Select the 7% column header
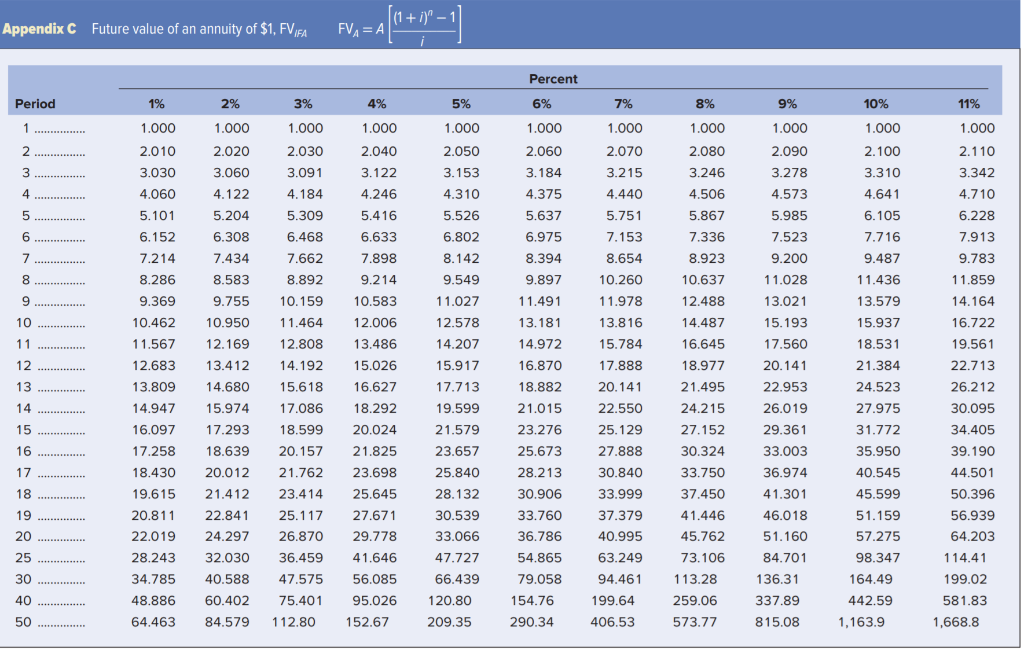Viewport: 1024px width, 650px height. coord(623,104)
